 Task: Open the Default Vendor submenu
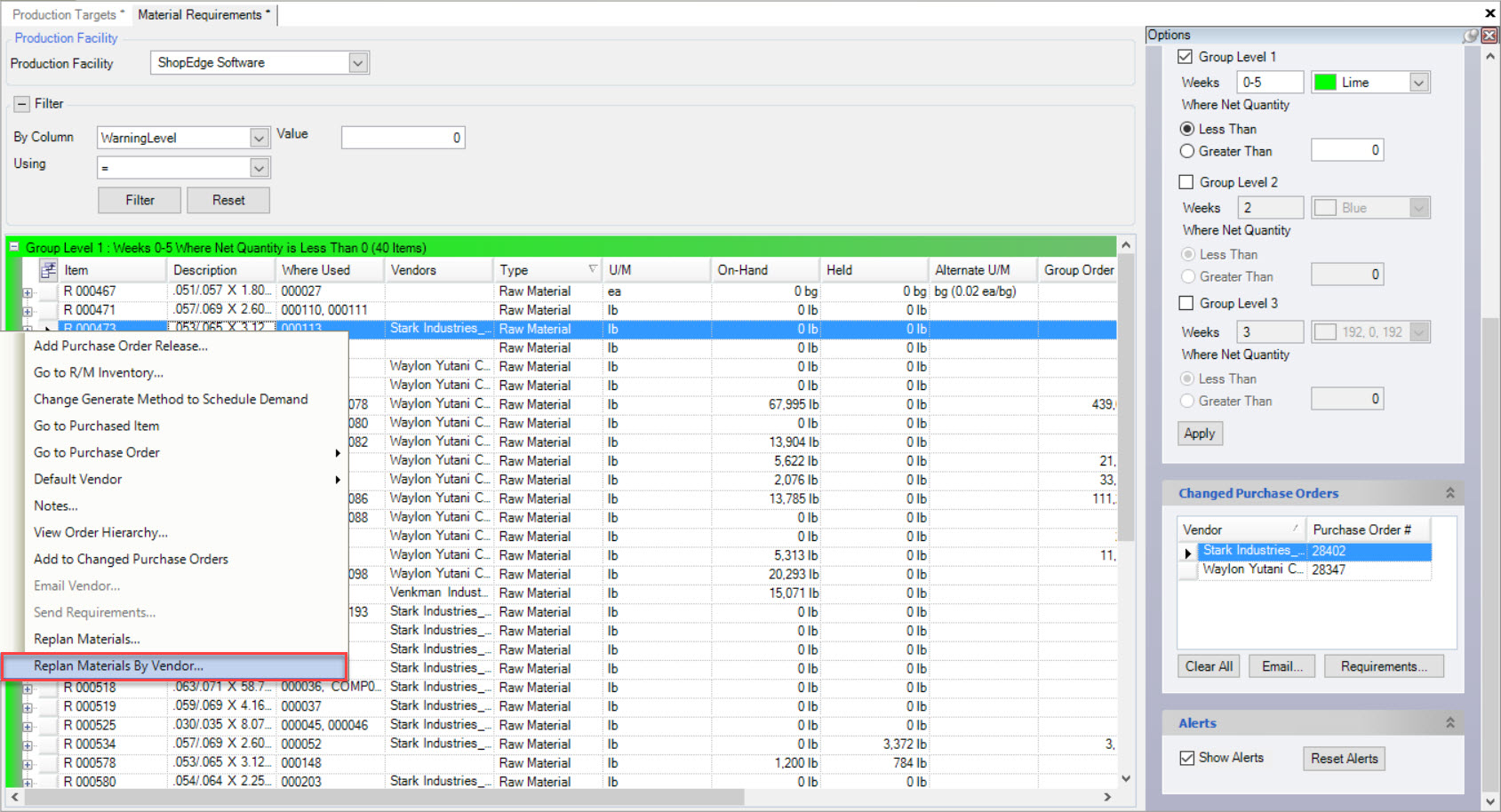(x=185, y=479)
